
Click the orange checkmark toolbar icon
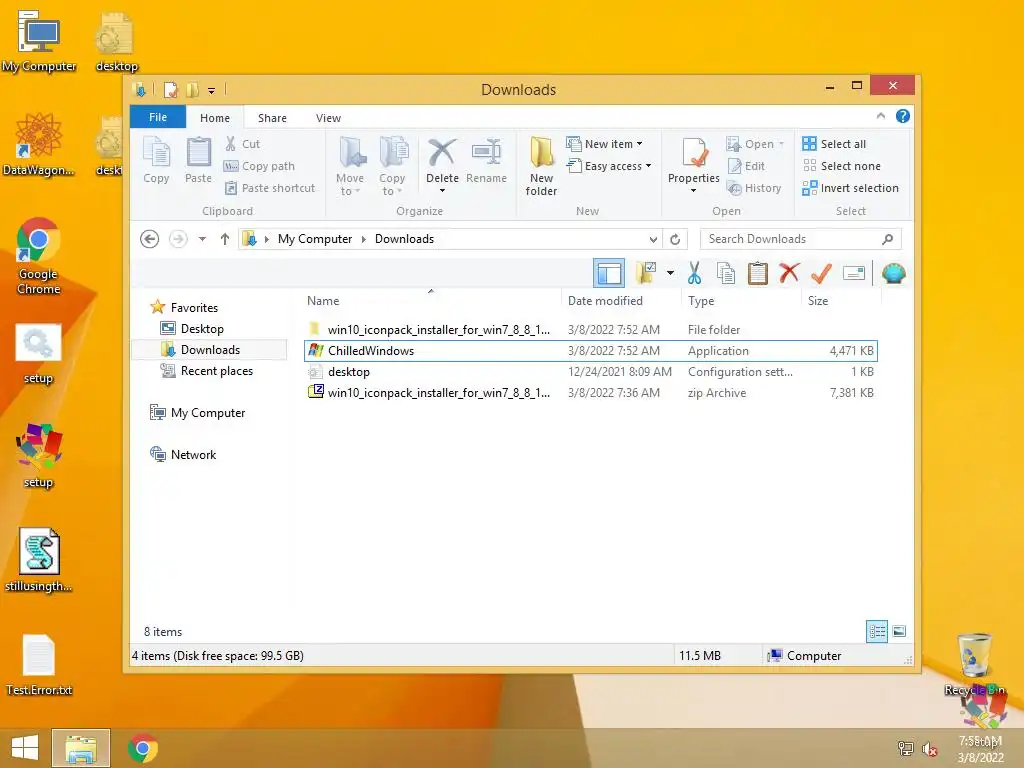coord(821,273)
